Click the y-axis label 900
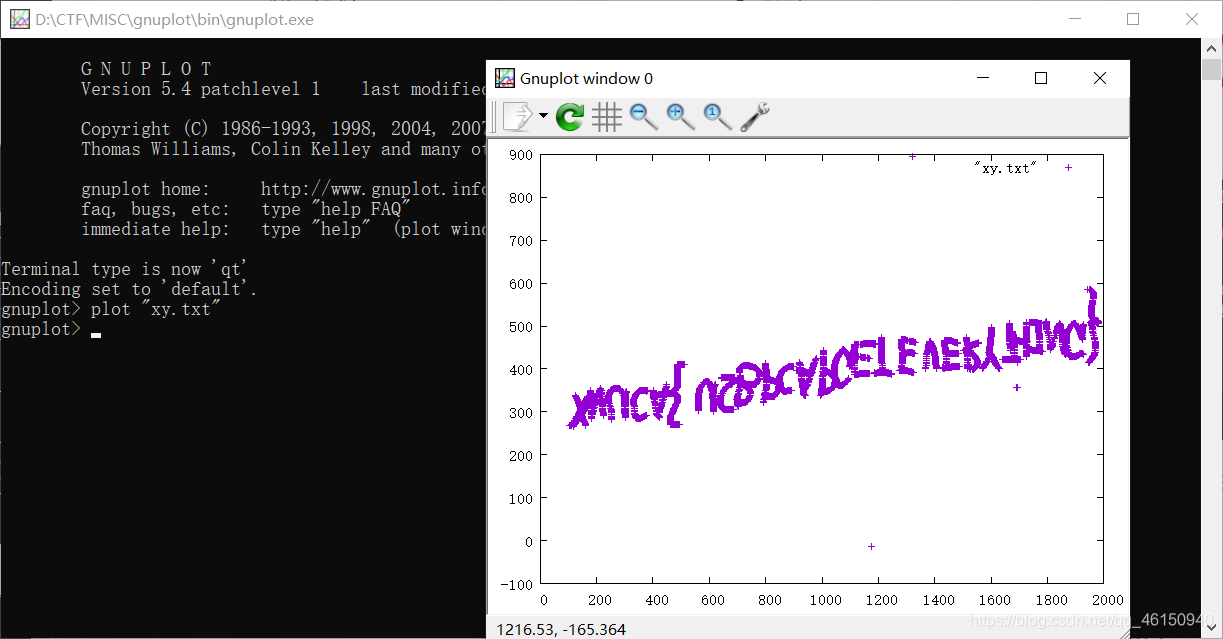 521,154
